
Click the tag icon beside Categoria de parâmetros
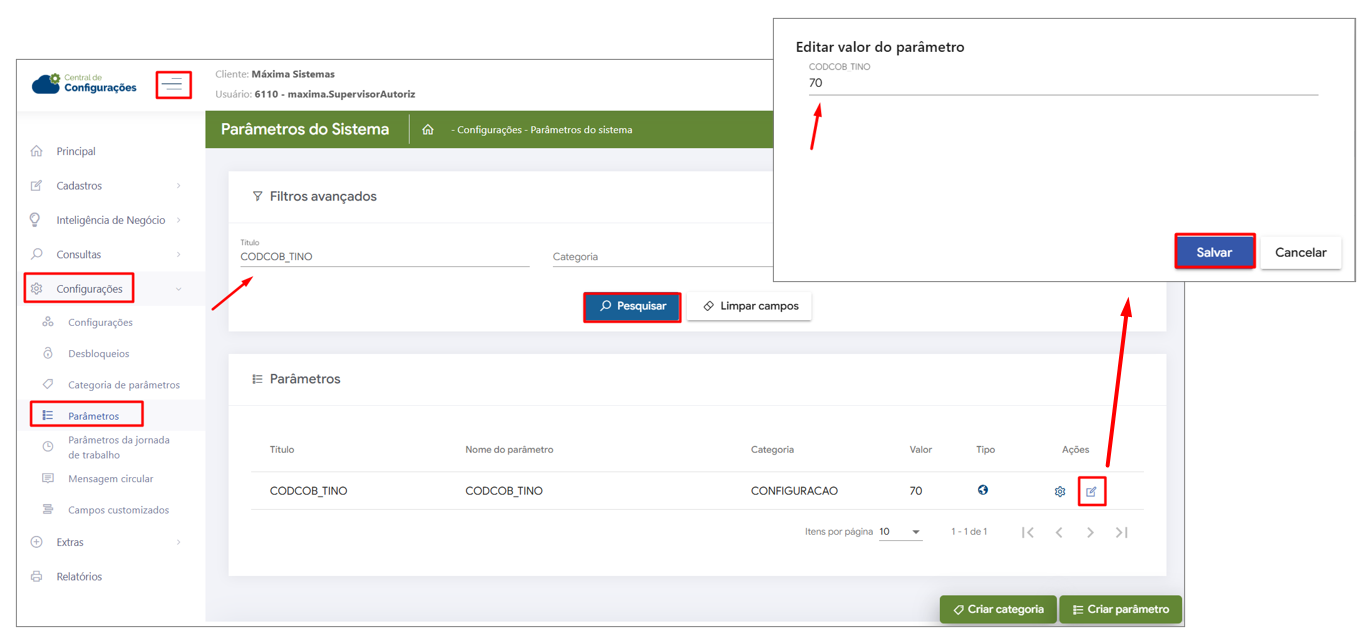[x=48, y=384]
